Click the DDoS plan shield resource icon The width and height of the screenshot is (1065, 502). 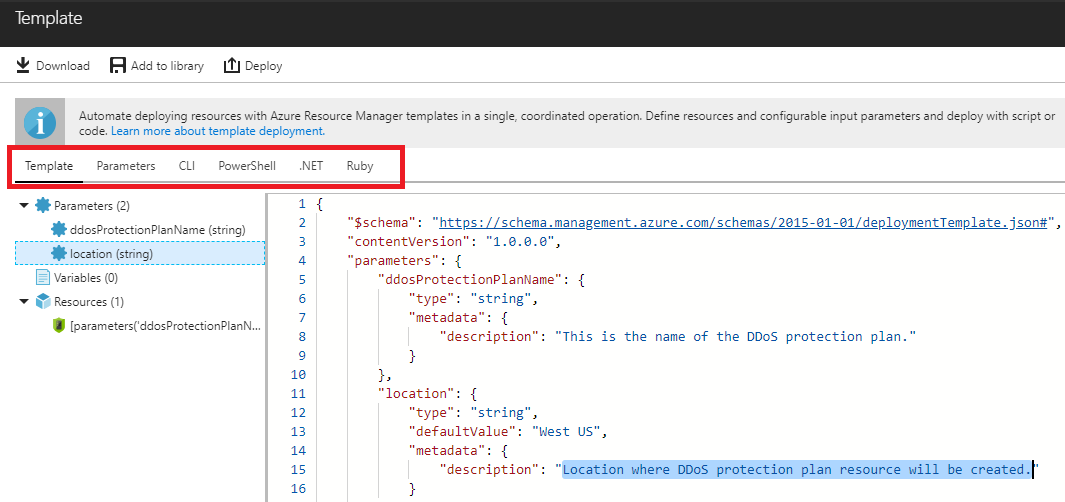59,326
